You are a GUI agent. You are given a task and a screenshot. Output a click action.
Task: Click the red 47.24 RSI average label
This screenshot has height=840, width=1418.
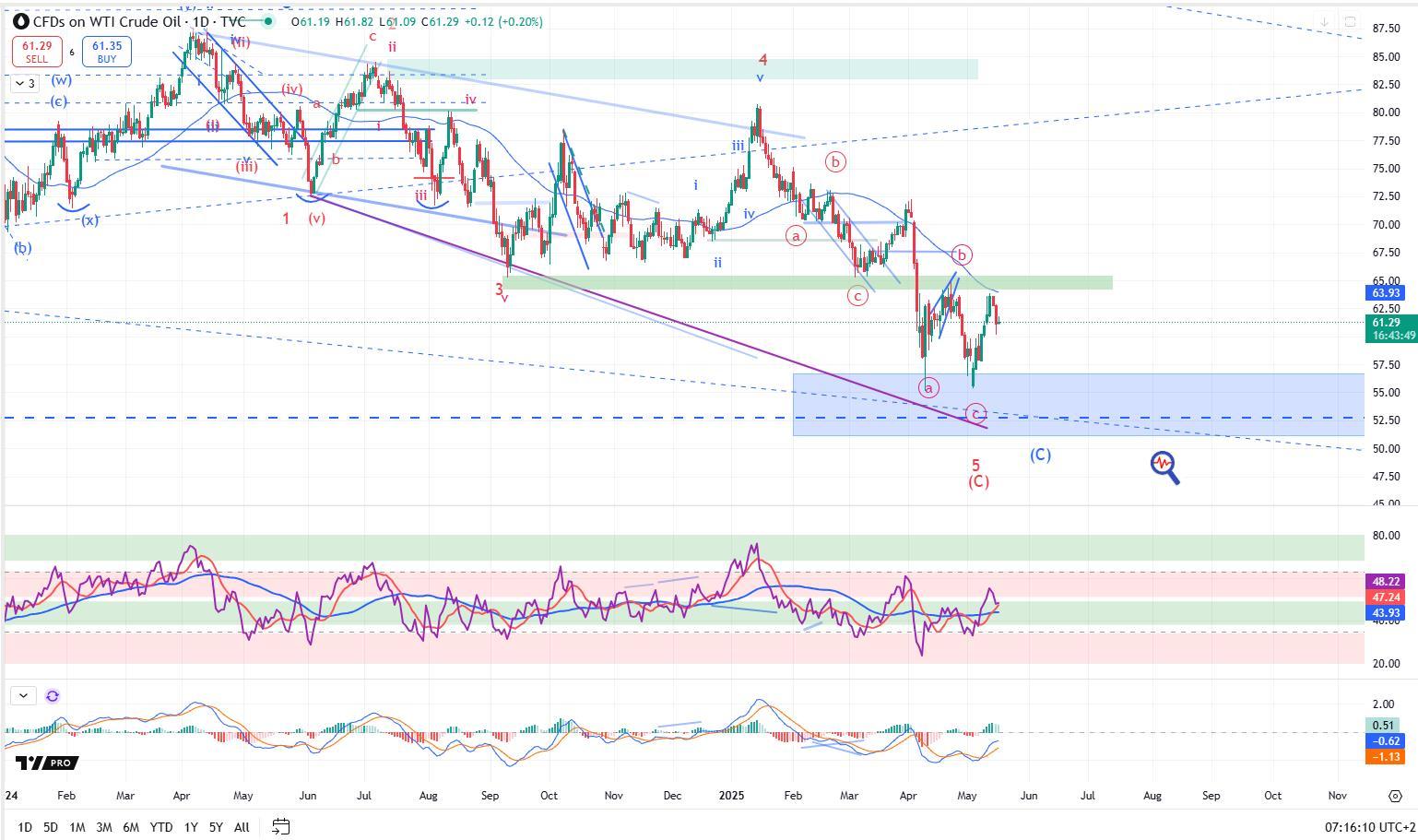click(1386, 597)
